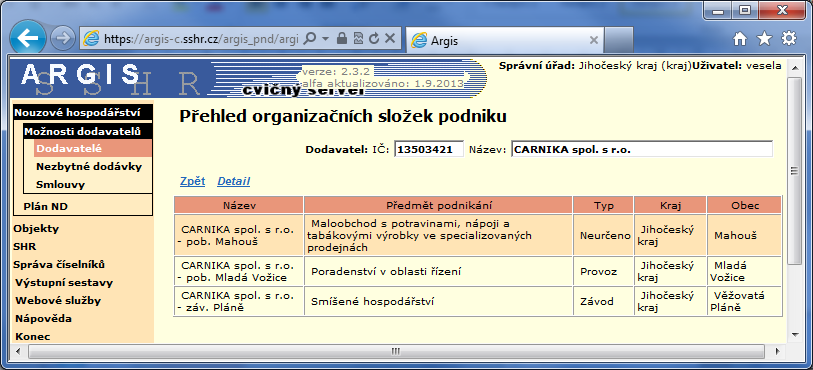The image size is (813, 370).
Task: Open browser Tools gear icon
Action: (789, 39)
